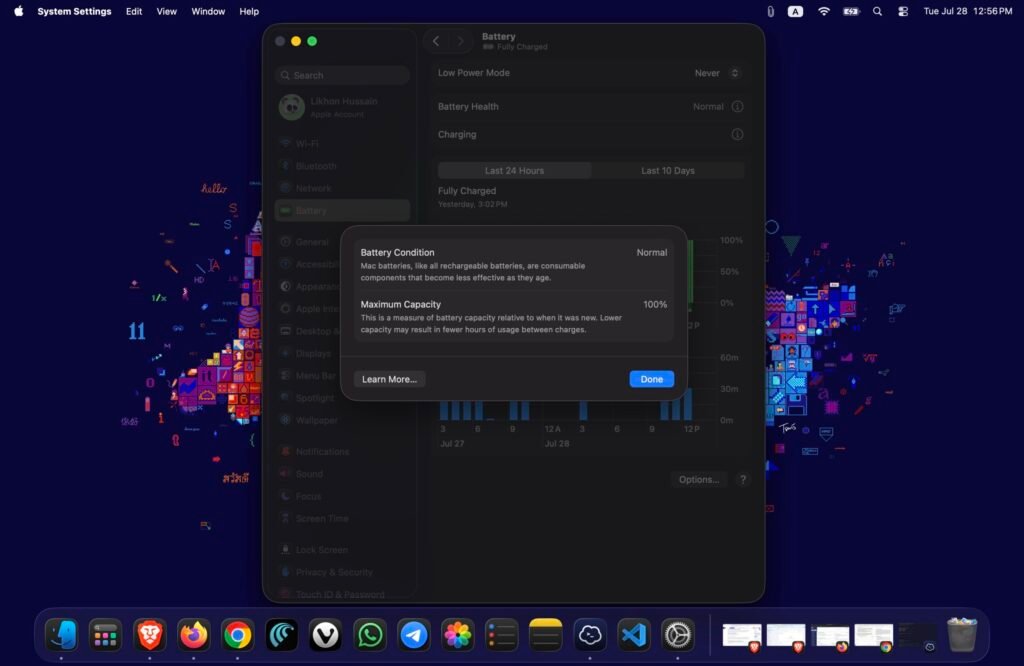
Task: Switch to the Last 10 Days segment
Action: (x=667, y=170)
